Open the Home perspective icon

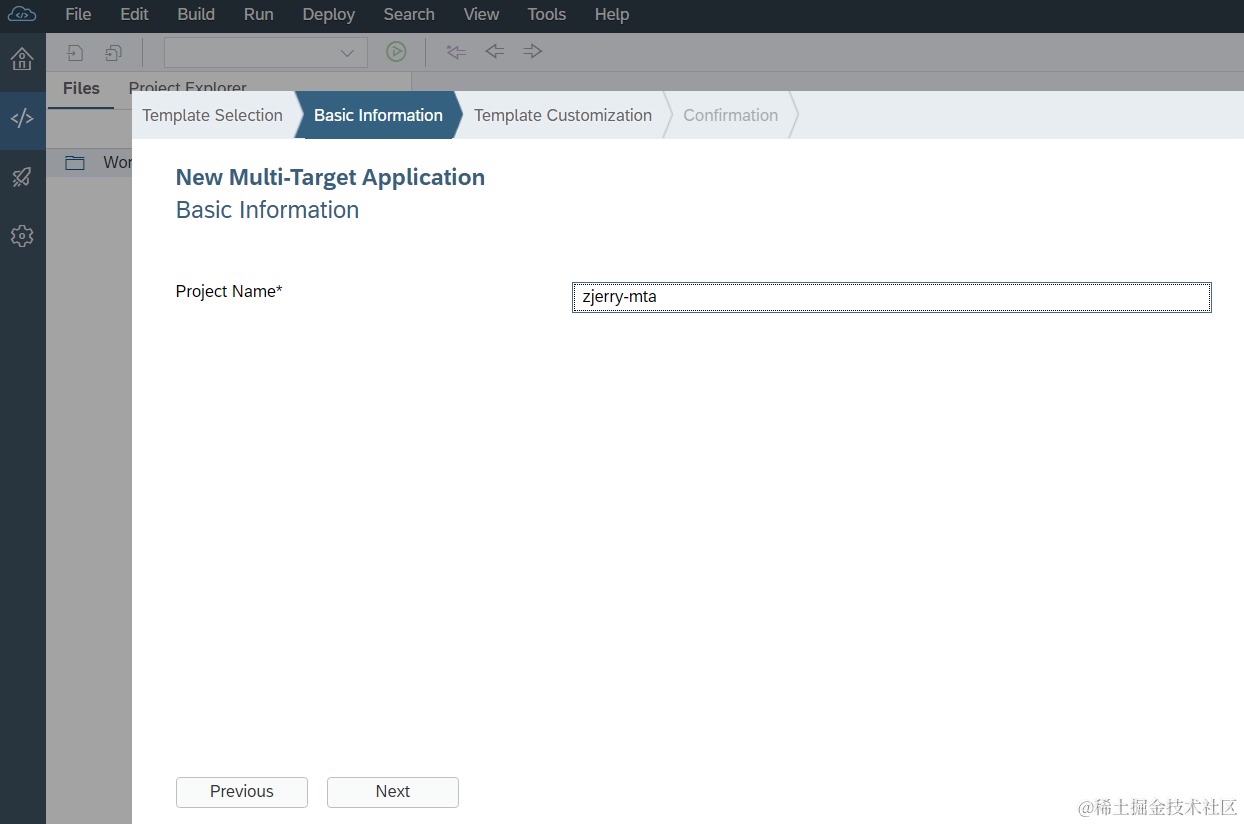tap(22, 59)
